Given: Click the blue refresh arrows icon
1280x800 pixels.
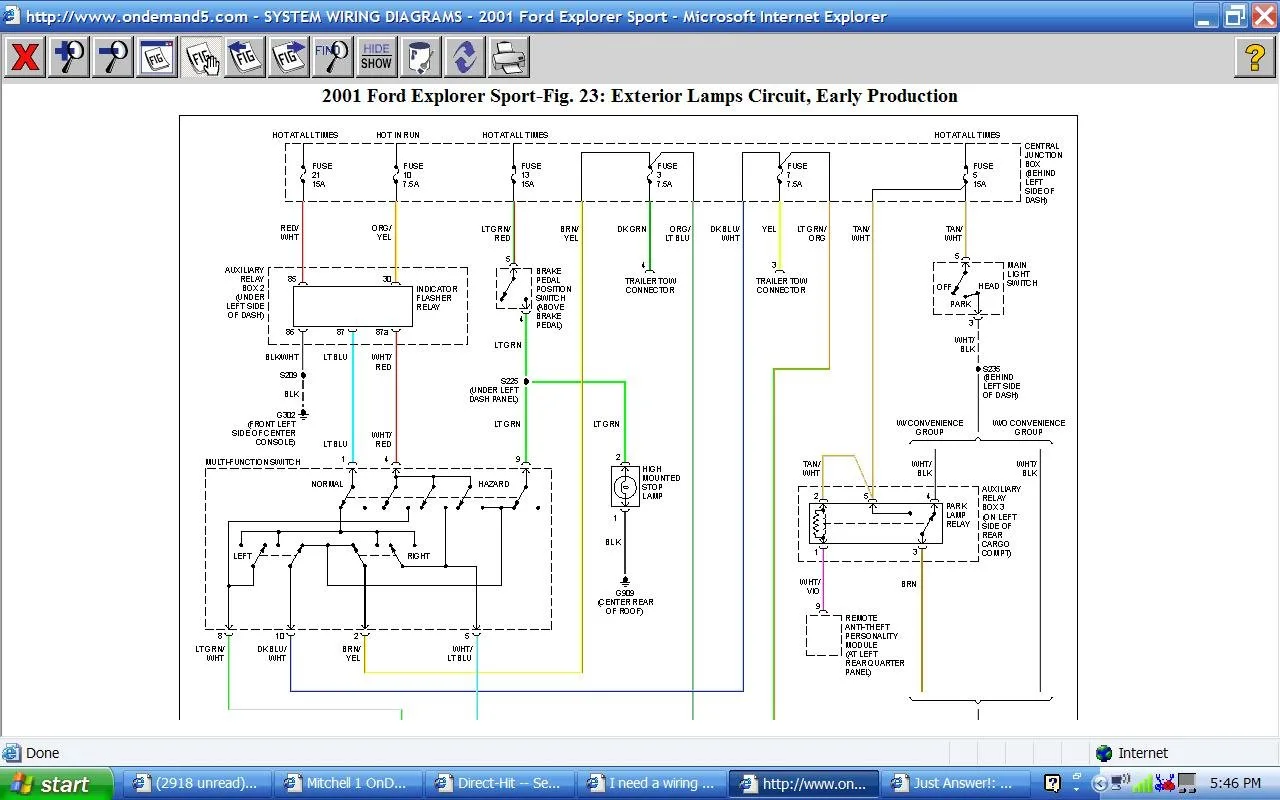Looking at the screenshot, I should pos(465,57).
